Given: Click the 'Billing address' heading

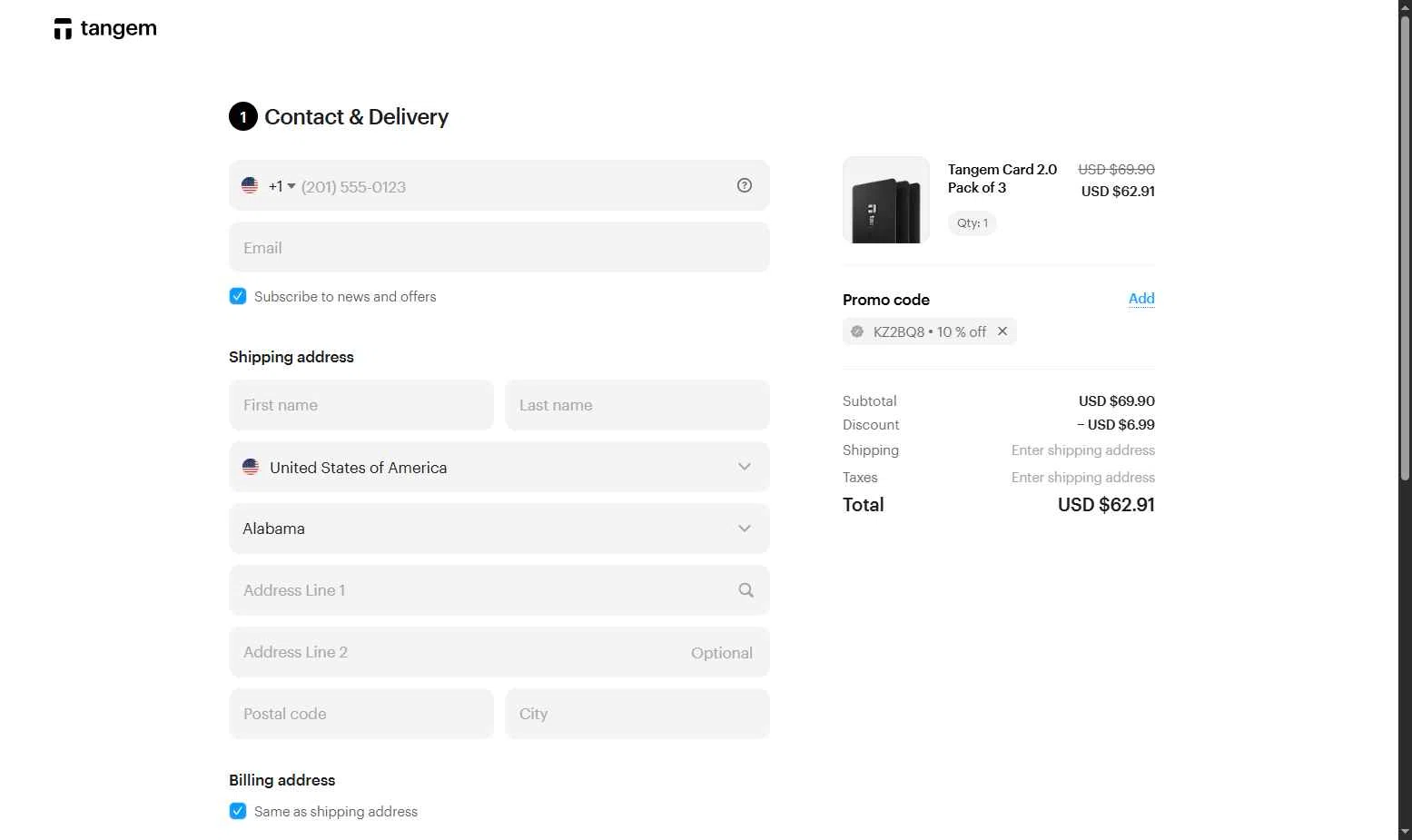Looking at the screenshot, I should click(281, 780).
